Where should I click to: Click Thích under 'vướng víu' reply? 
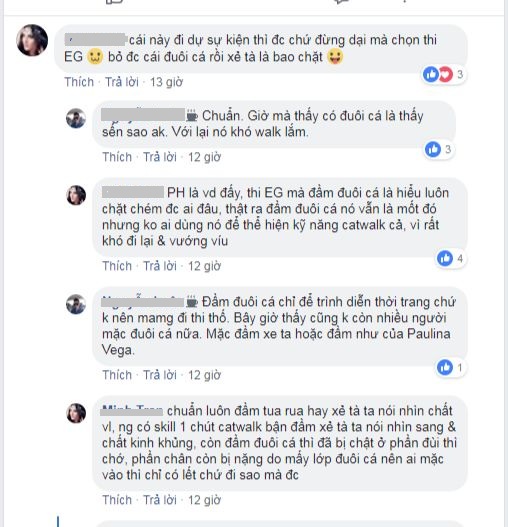(x=117, y=266)
